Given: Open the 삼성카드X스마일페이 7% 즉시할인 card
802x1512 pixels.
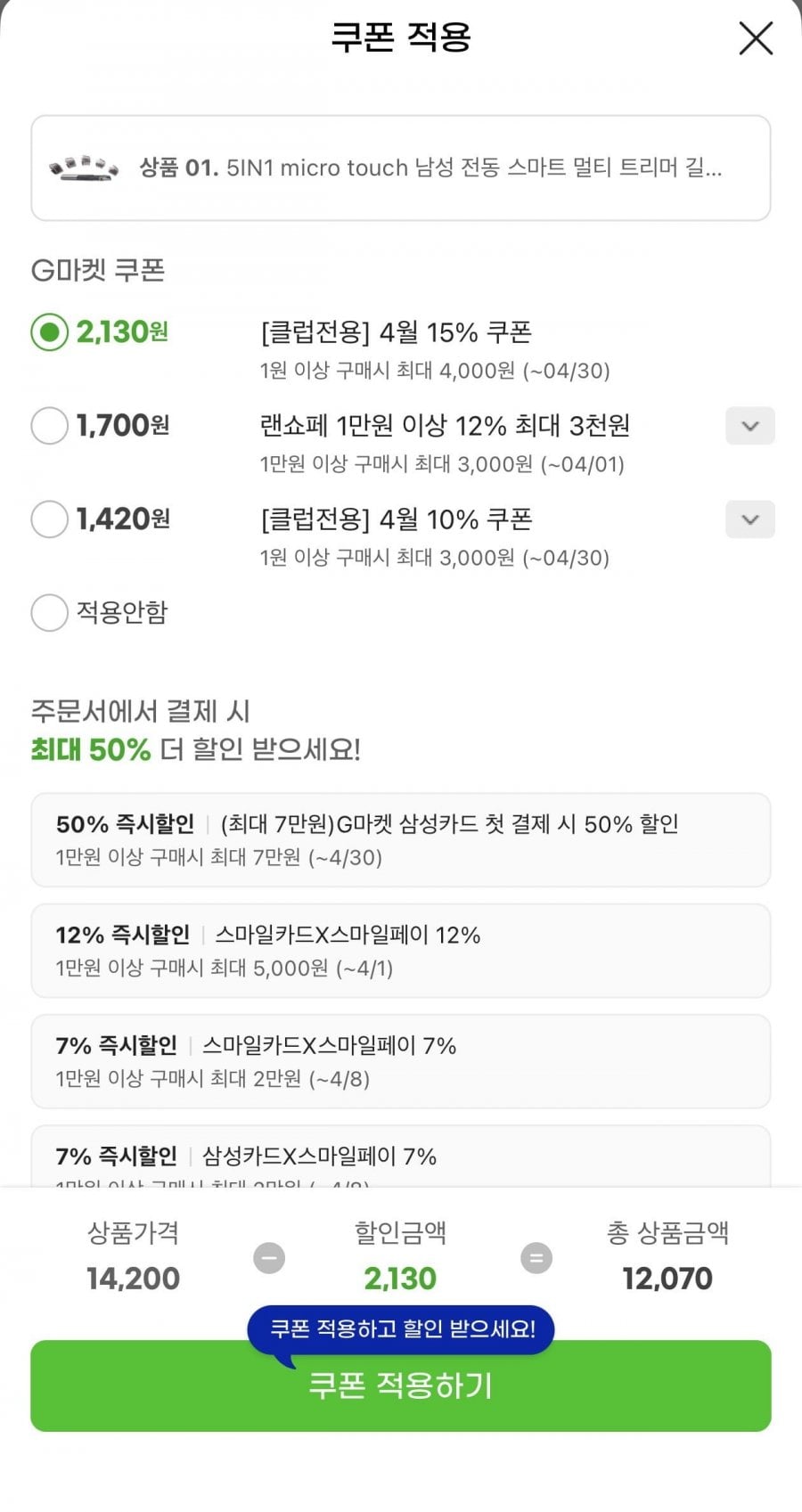Looking at the screenshot, I should coord(400,1156).
